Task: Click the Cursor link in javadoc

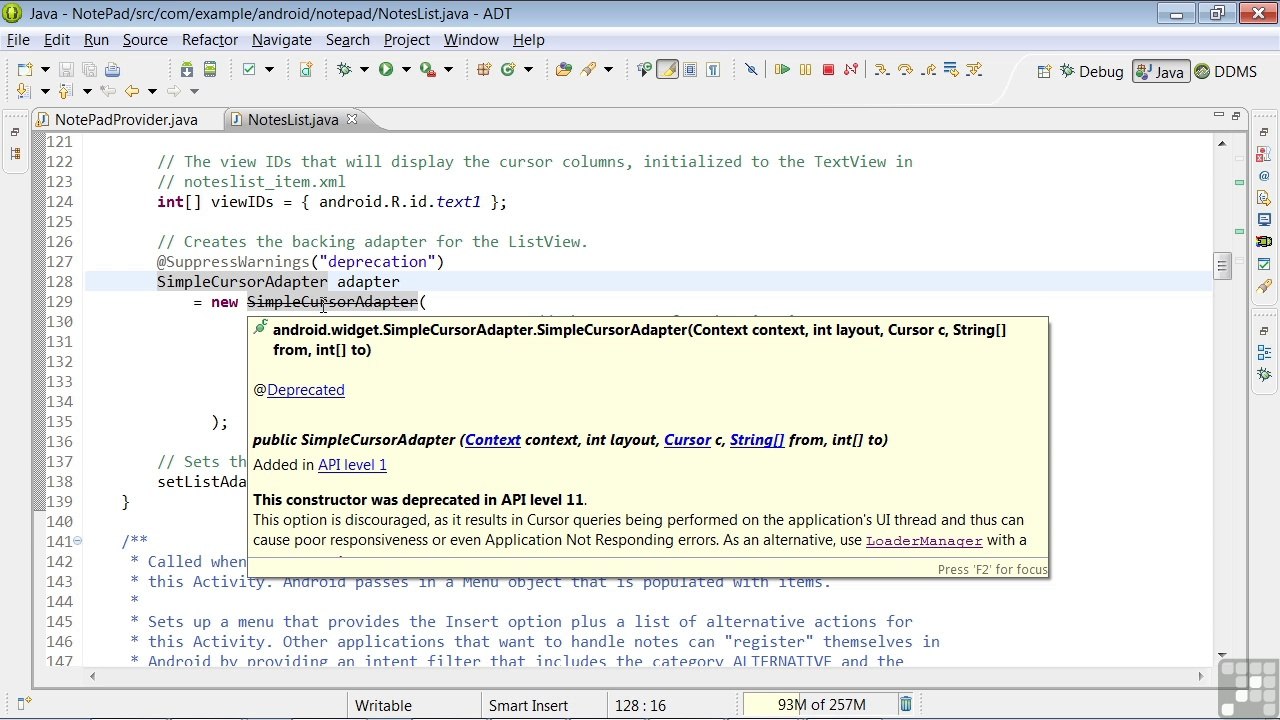Action: pyautogui.click(x=687, y=440)
